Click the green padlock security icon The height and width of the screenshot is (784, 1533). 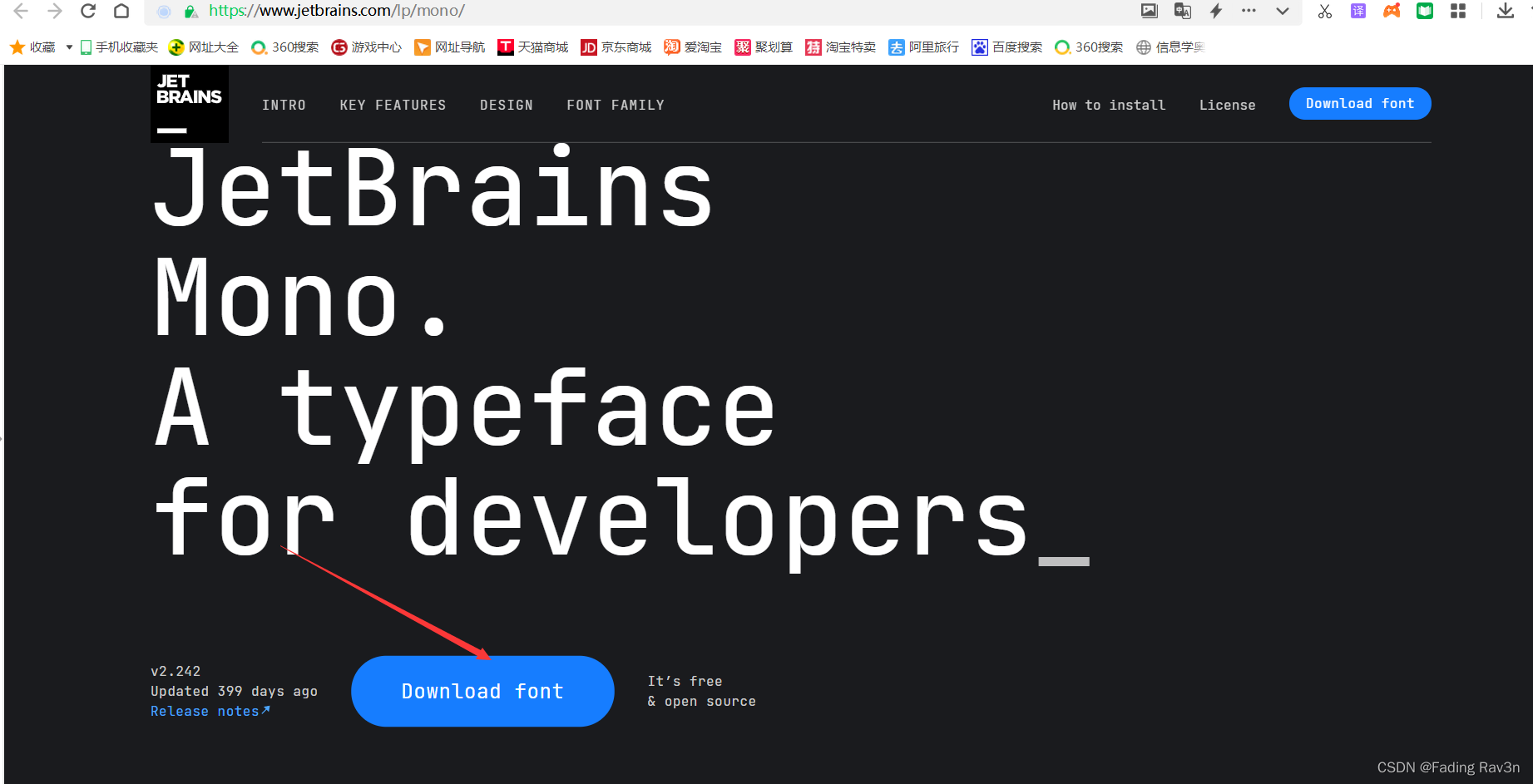[190, 12]
